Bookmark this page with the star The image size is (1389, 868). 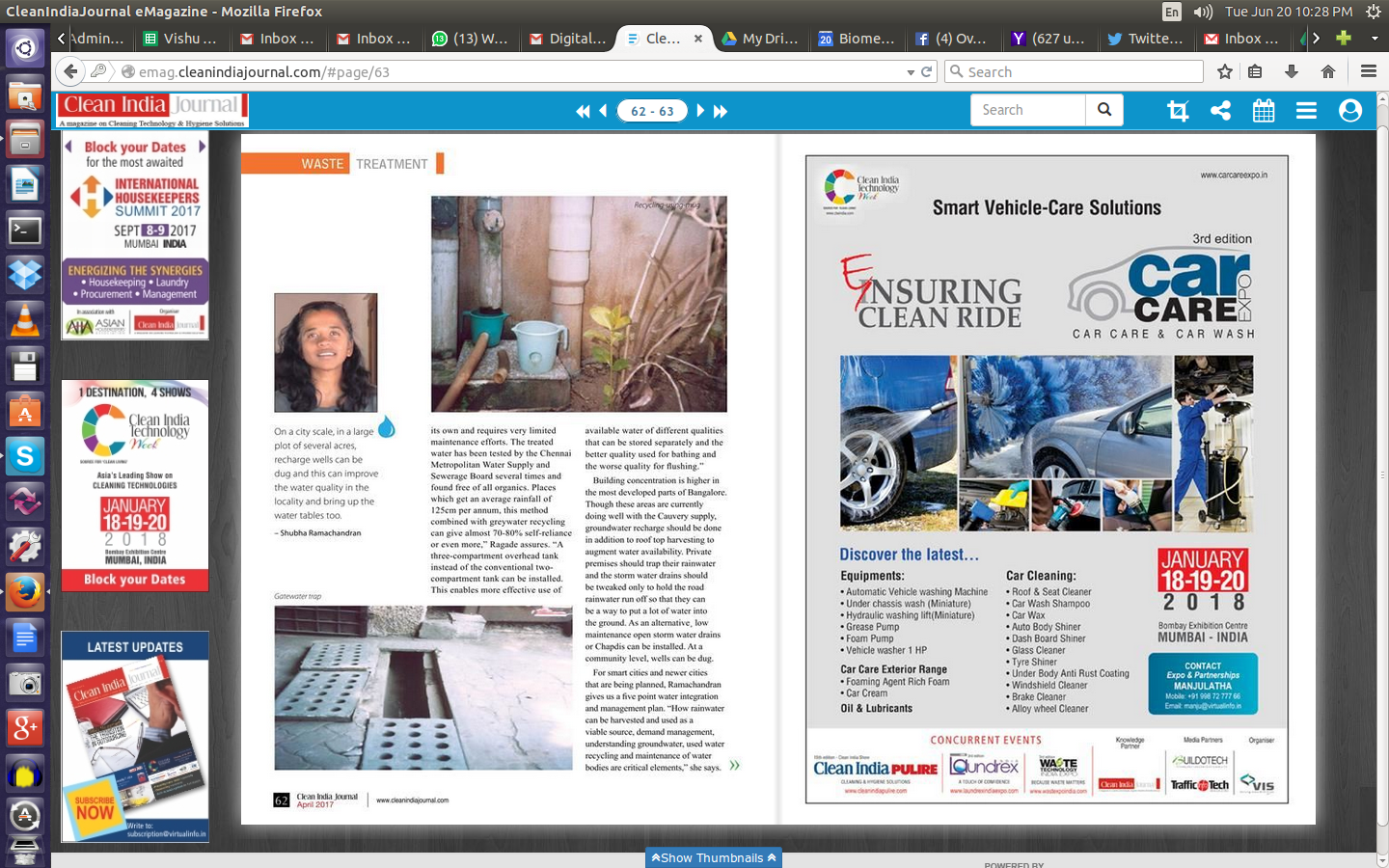[x=1225, y=71]
